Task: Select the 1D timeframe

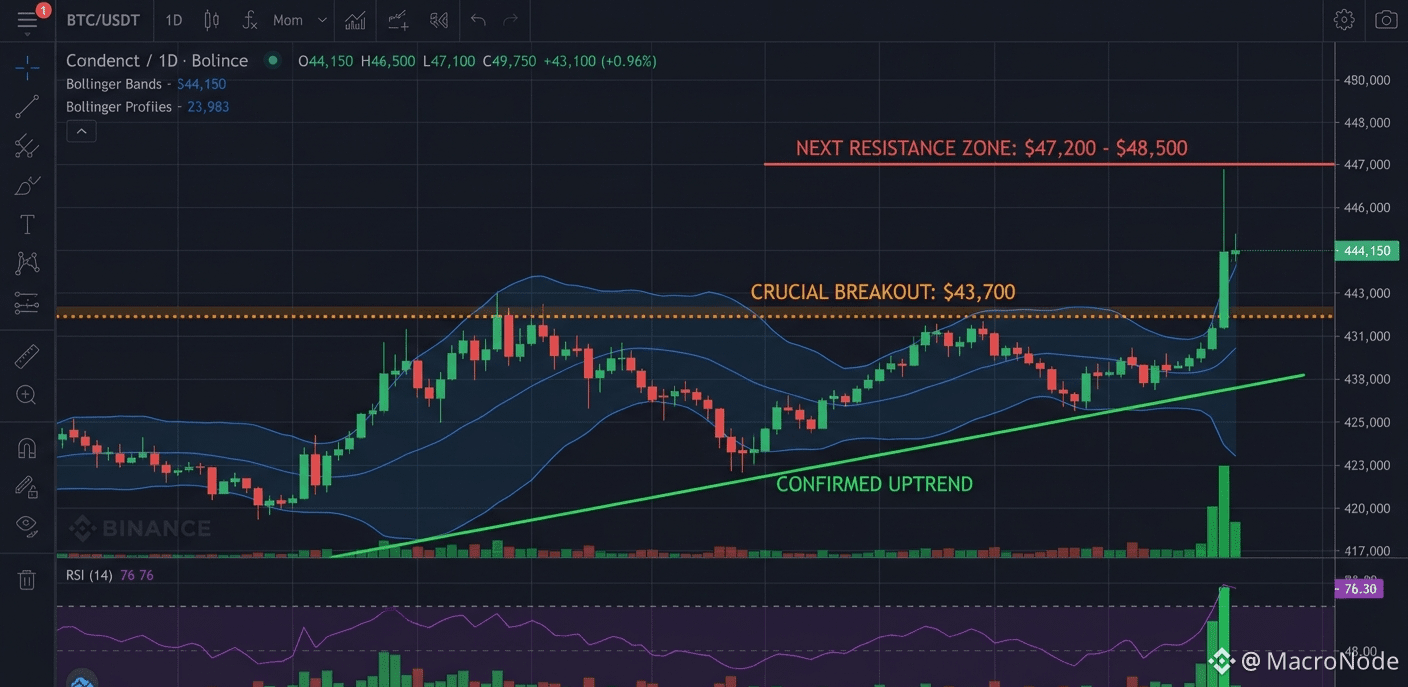Action: 174,20
